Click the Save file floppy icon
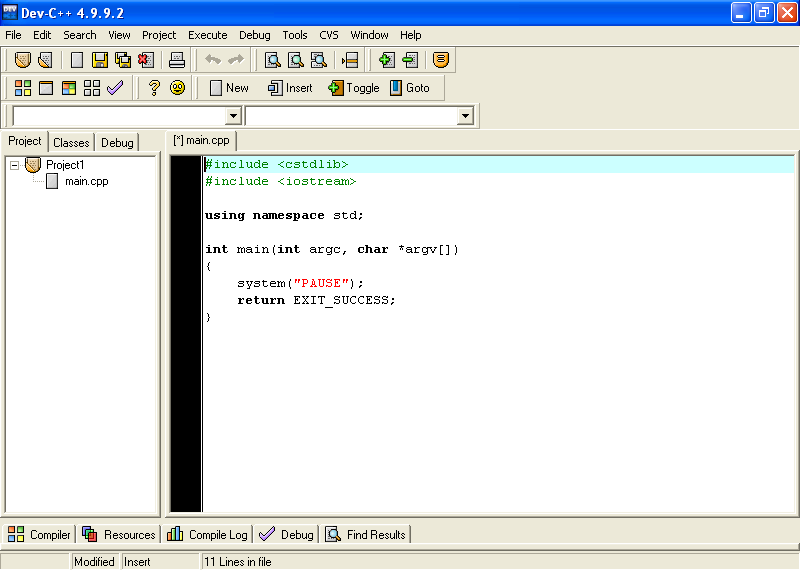The height and width of the screenshot is (570, 800). 100,60
